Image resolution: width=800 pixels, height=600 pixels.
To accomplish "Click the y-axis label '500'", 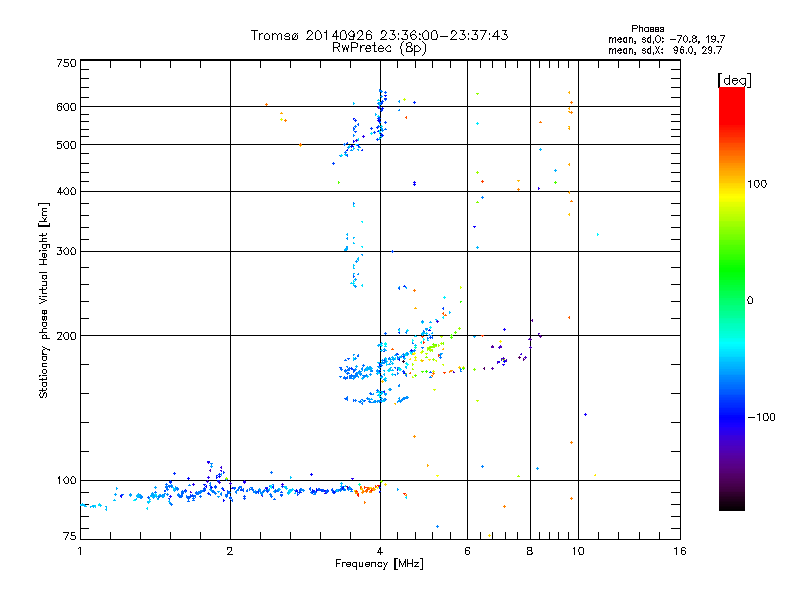I will [x=66, y=145].
